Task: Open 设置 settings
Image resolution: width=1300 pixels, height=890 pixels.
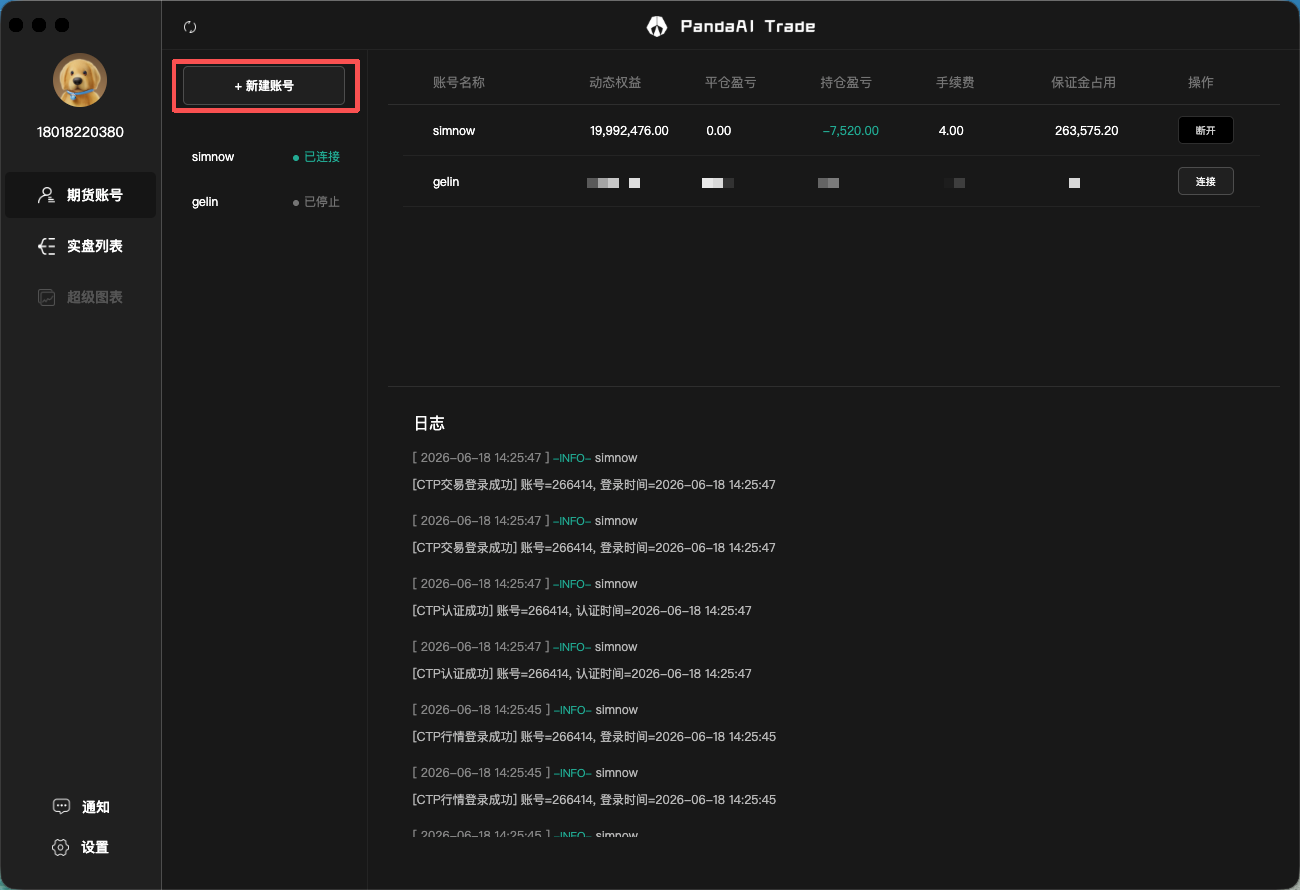Action: click(x=81, y=847)
